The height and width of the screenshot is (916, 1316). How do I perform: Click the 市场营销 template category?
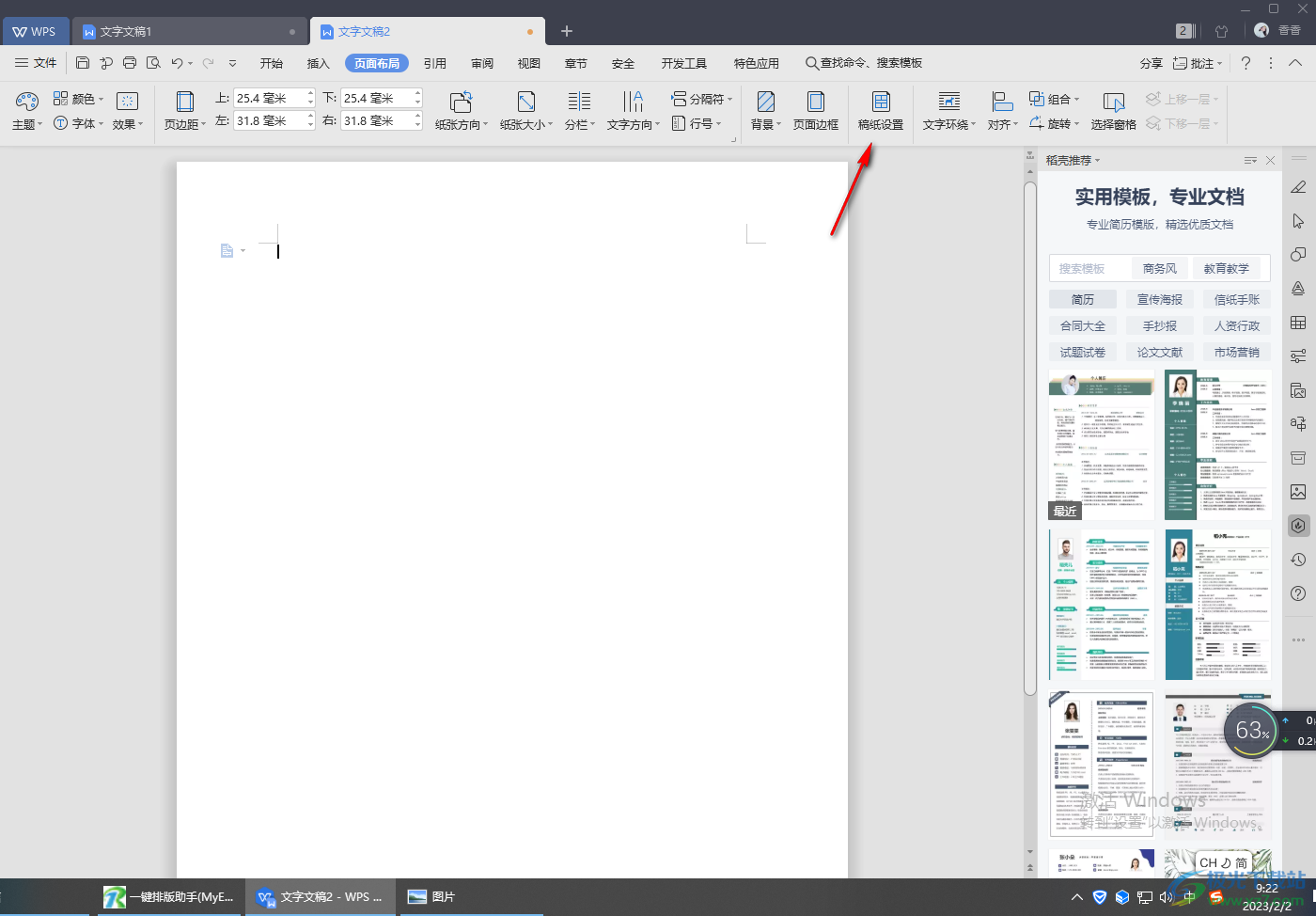click(x=1237, y=352)
